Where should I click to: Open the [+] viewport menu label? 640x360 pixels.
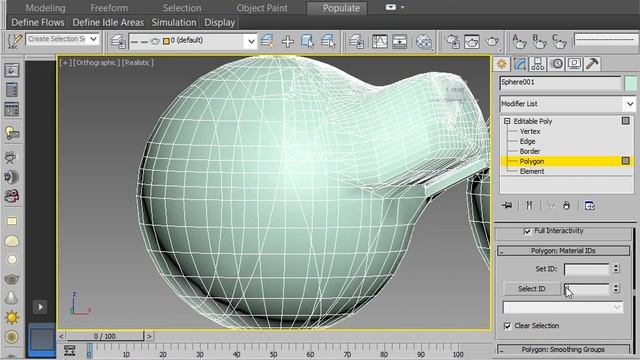[x=65, y=62]
